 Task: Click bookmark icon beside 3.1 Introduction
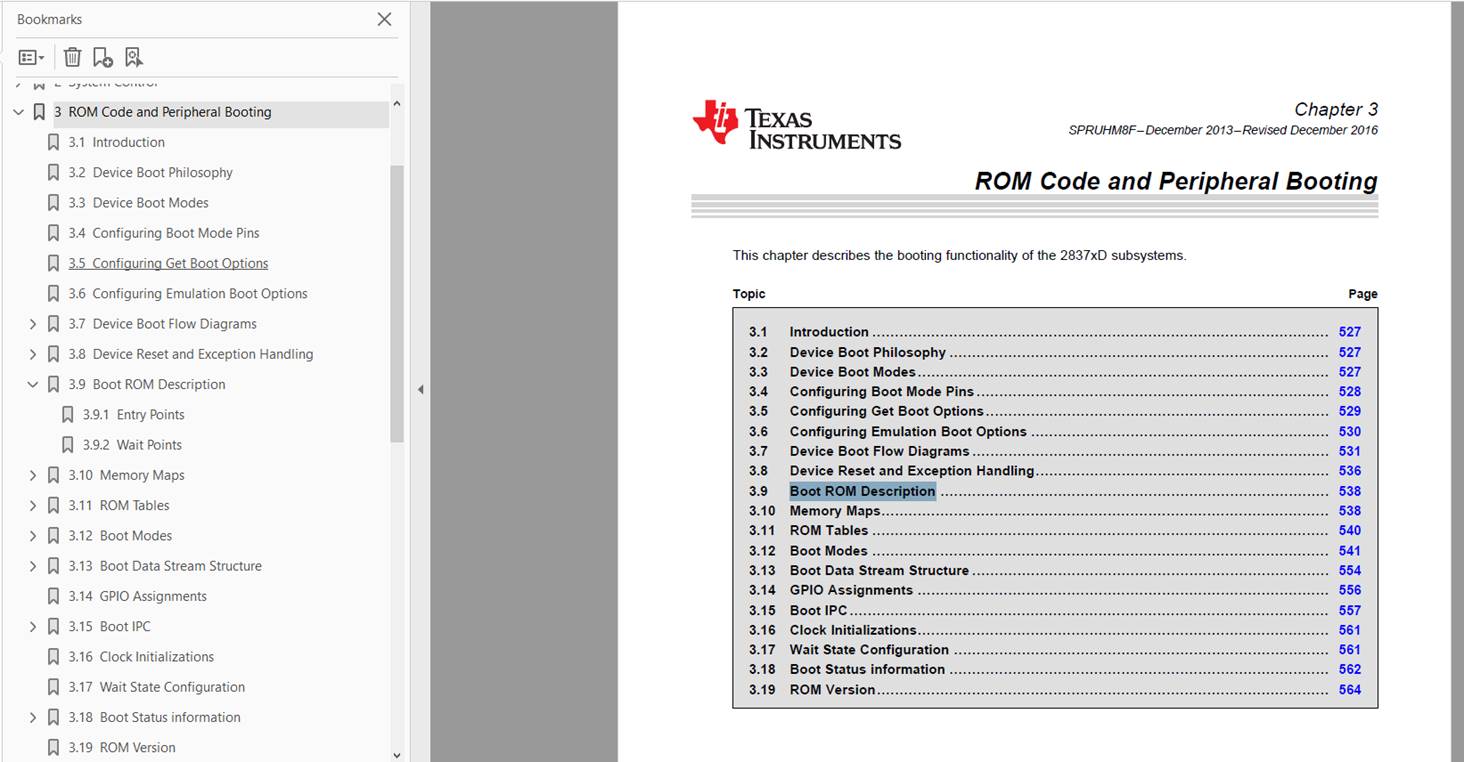(x=54, y=142)
